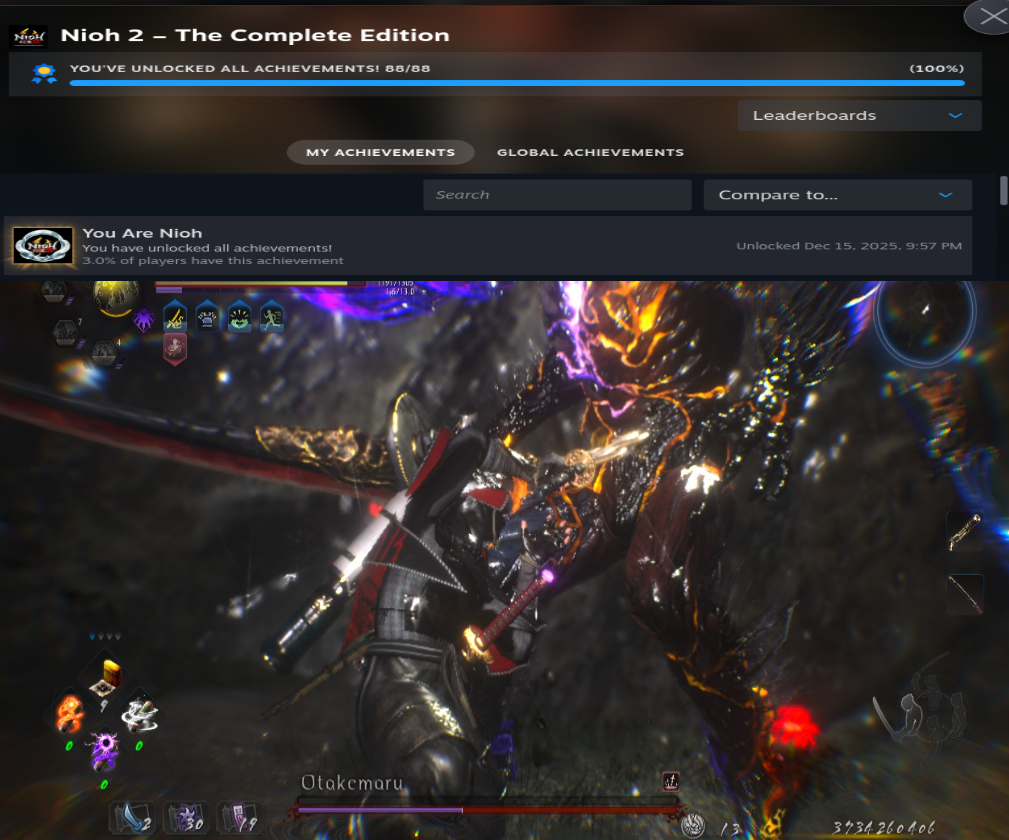
Task: Click the Nioh 2 – The Complete Edition title
Action: [x=255, y=35]
